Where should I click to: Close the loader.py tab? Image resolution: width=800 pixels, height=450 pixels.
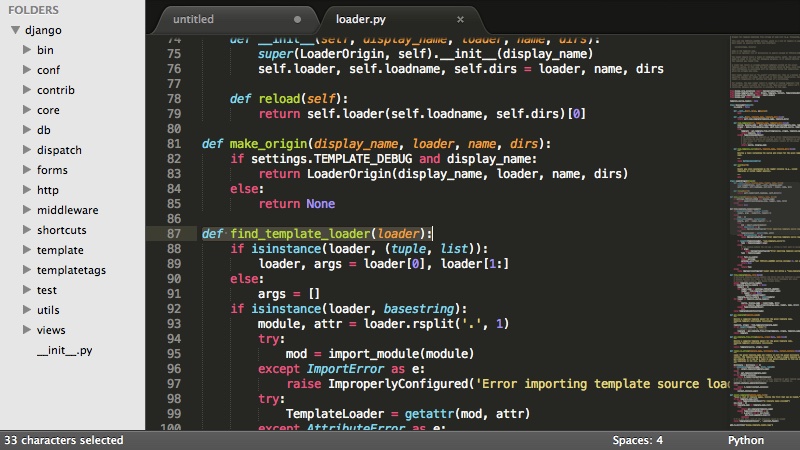(460, 19)
